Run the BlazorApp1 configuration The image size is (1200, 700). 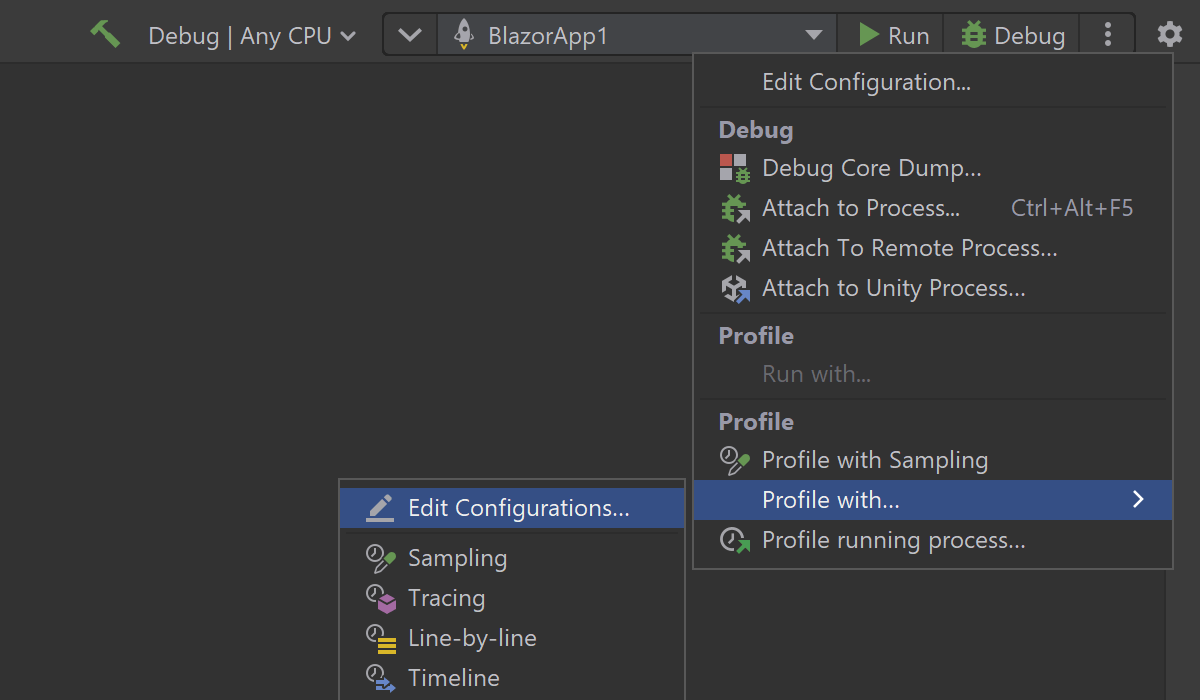pyautogui.click(x=894, y=36)
